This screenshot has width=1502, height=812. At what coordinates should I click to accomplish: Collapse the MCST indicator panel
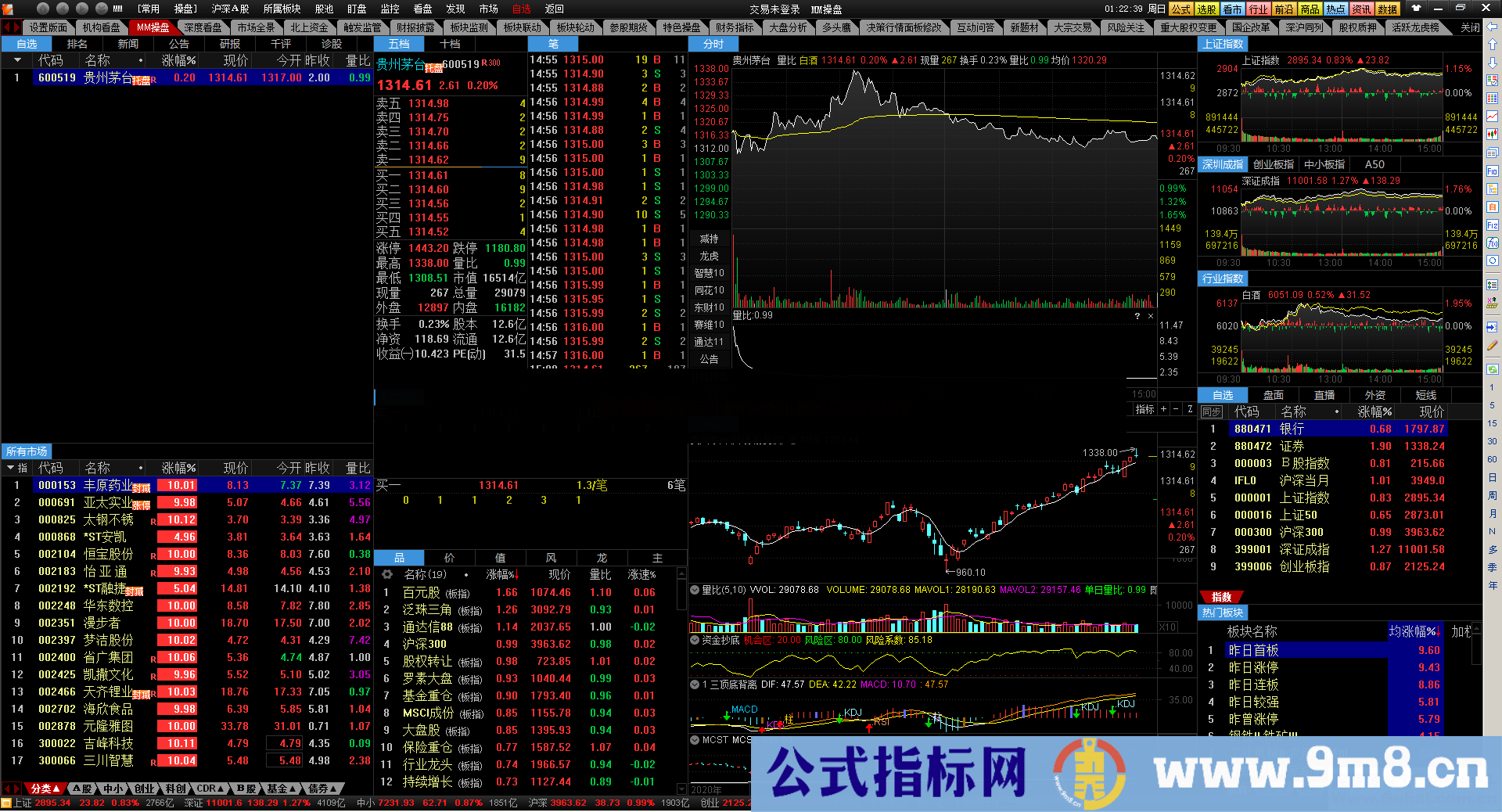click(x=695, y=739)
